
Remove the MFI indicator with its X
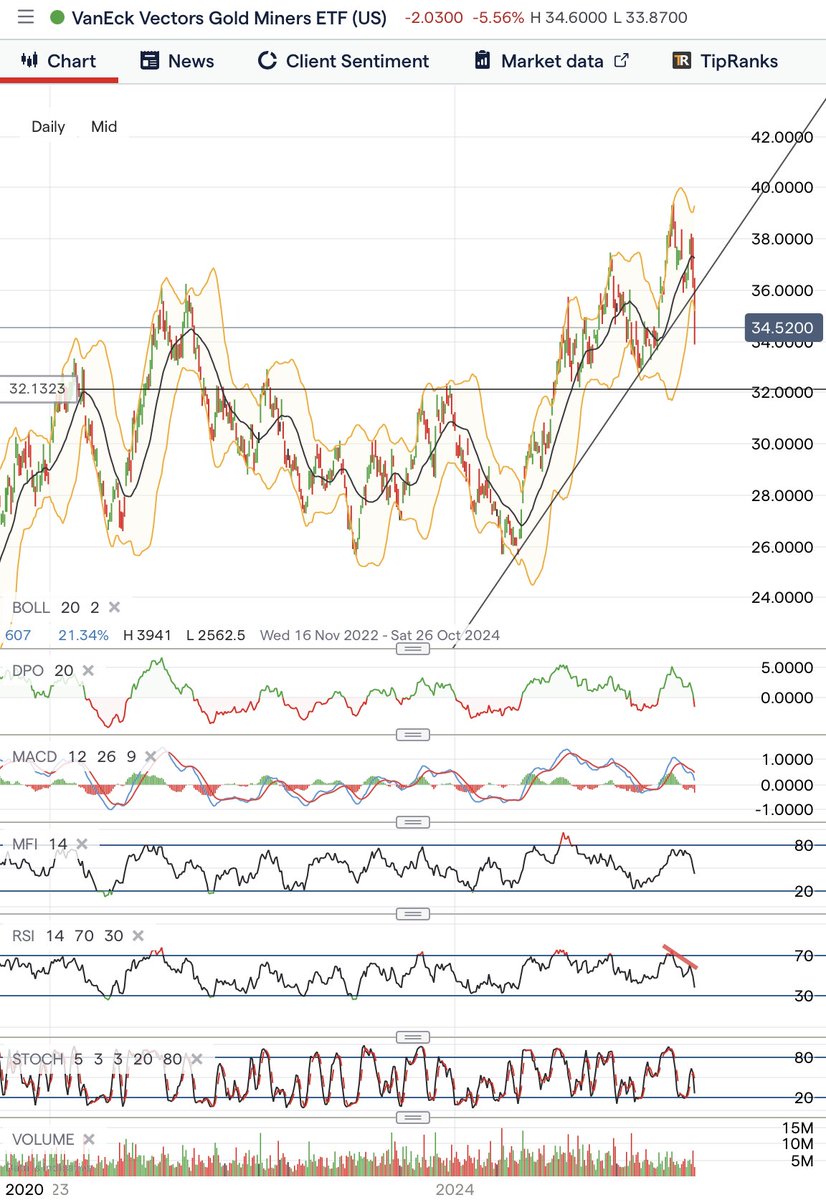pos(83,844)
